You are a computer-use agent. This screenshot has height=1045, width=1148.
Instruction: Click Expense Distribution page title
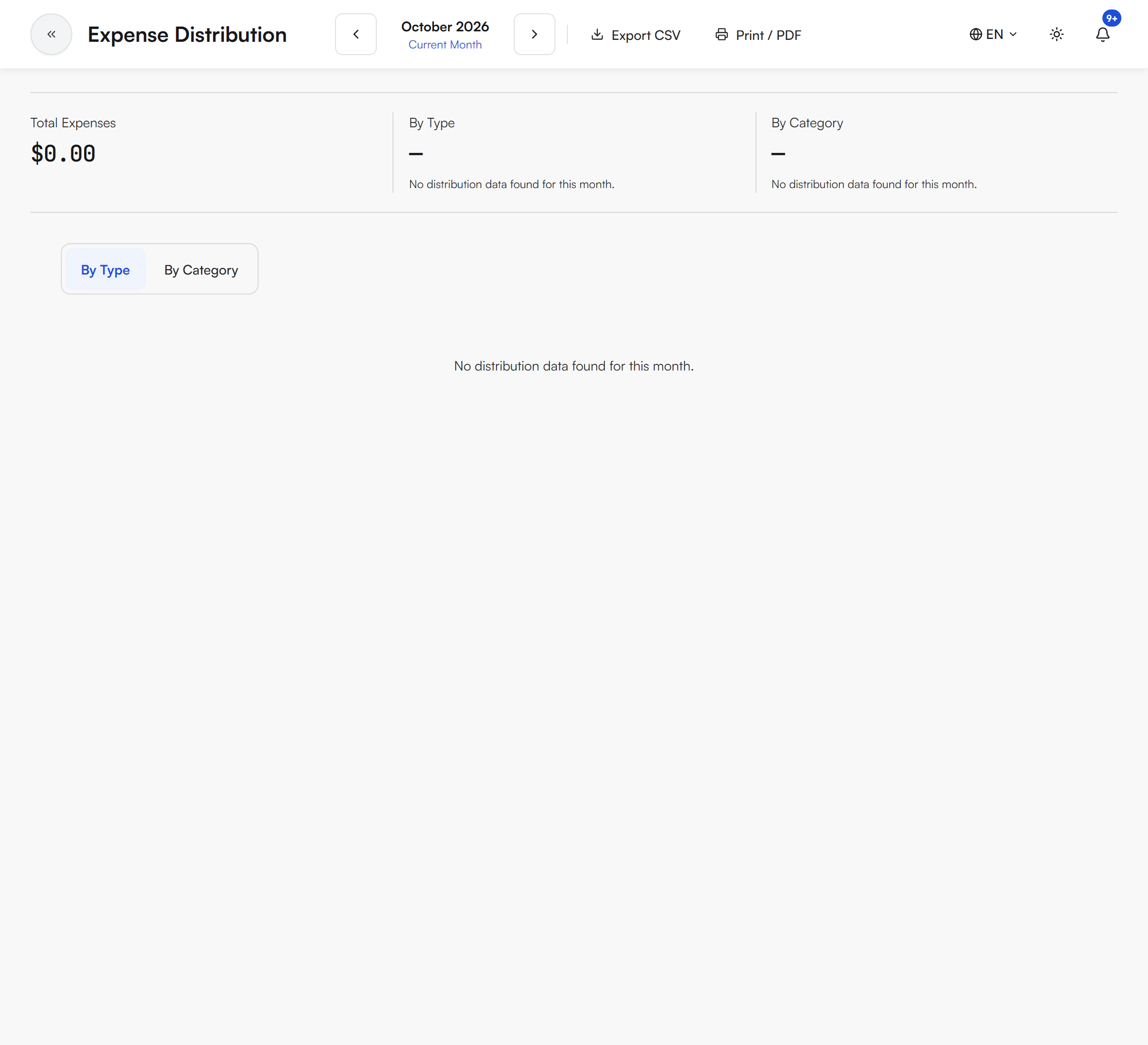pyautogui.click(x=187, y=35)
